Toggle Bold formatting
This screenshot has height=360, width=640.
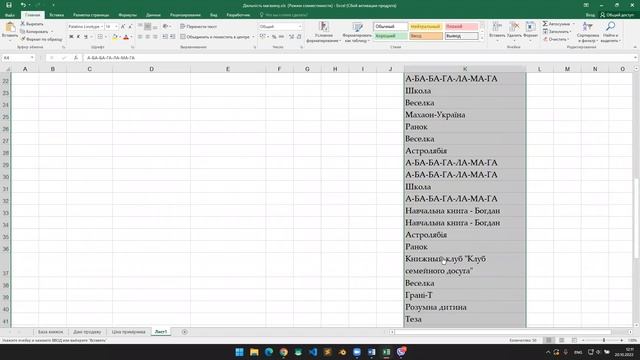click(x=71, y=37)
